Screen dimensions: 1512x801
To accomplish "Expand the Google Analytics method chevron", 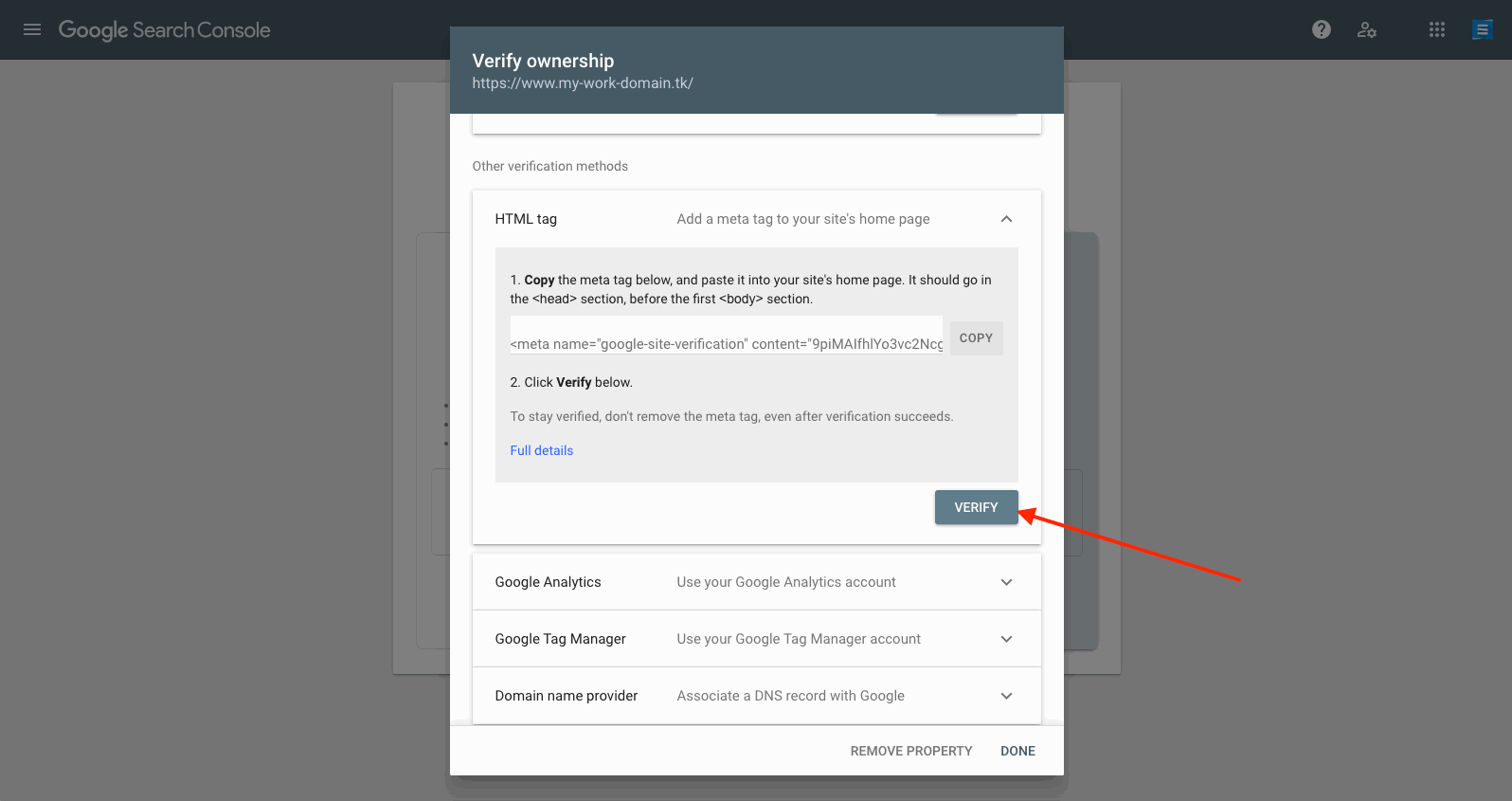I will (x=1006, y=582).
